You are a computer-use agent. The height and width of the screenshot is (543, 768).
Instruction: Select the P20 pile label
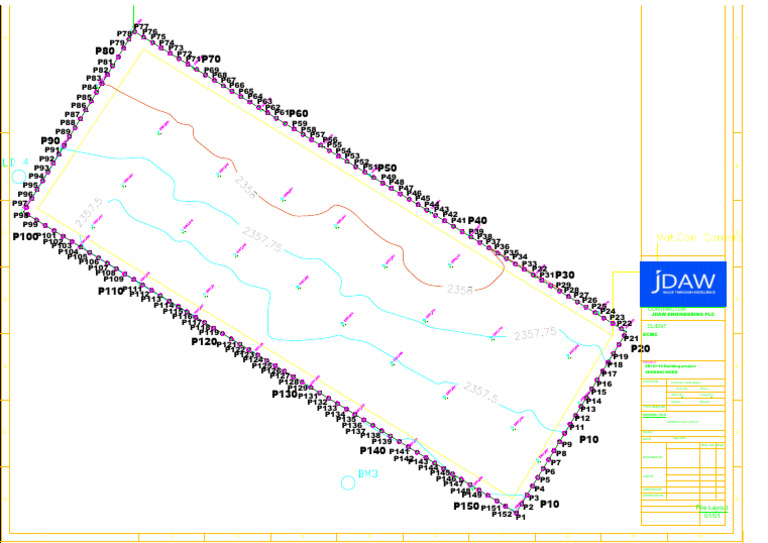640,349
